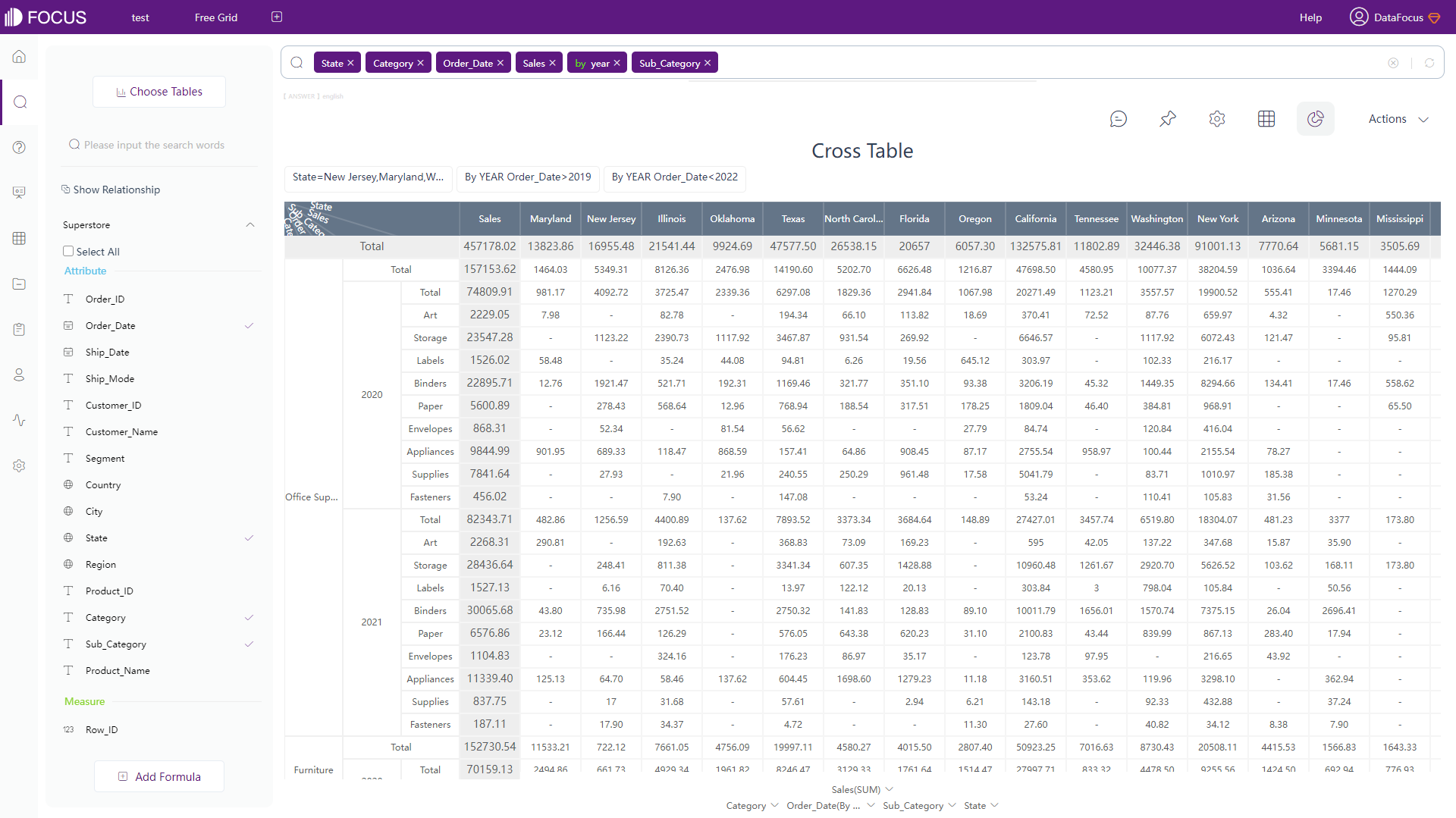Image resolution: width=1456 pixels, height=818 pixels.
Task: Open the By YEAR Order_Date>2019 filter
Action: [528, 177]
